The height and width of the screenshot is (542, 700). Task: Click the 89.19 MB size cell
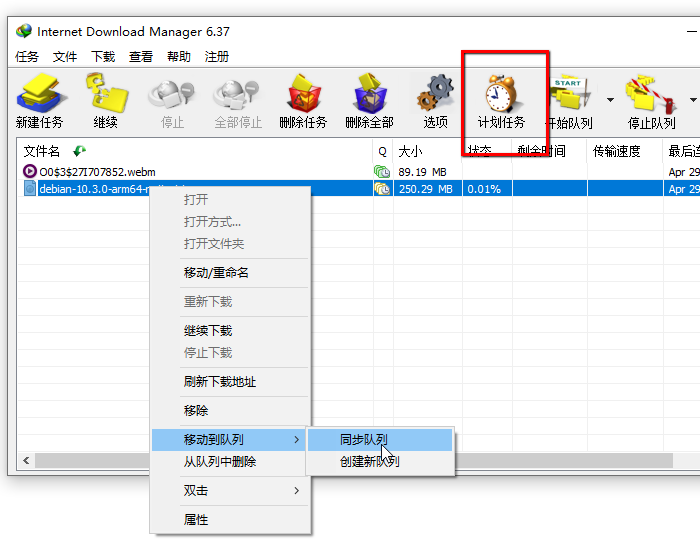[x=422, y=172]
